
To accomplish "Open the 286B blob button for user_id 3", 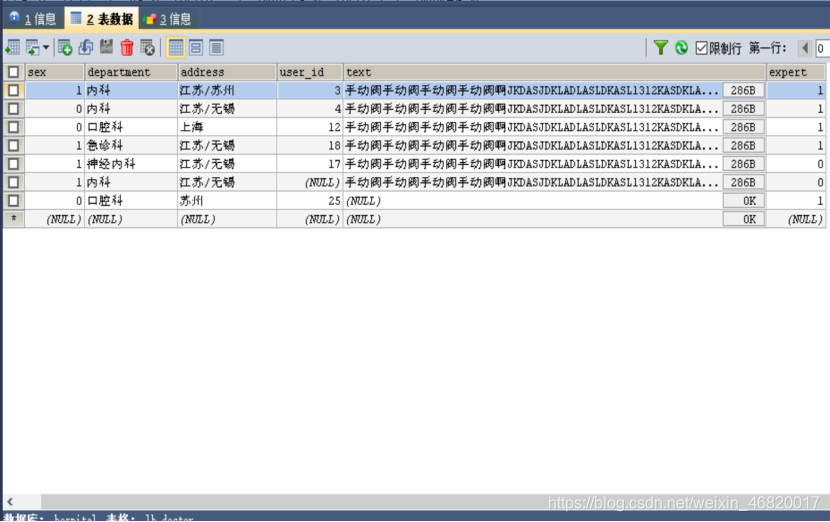I will pyautogui.click(x=743, y=91).
